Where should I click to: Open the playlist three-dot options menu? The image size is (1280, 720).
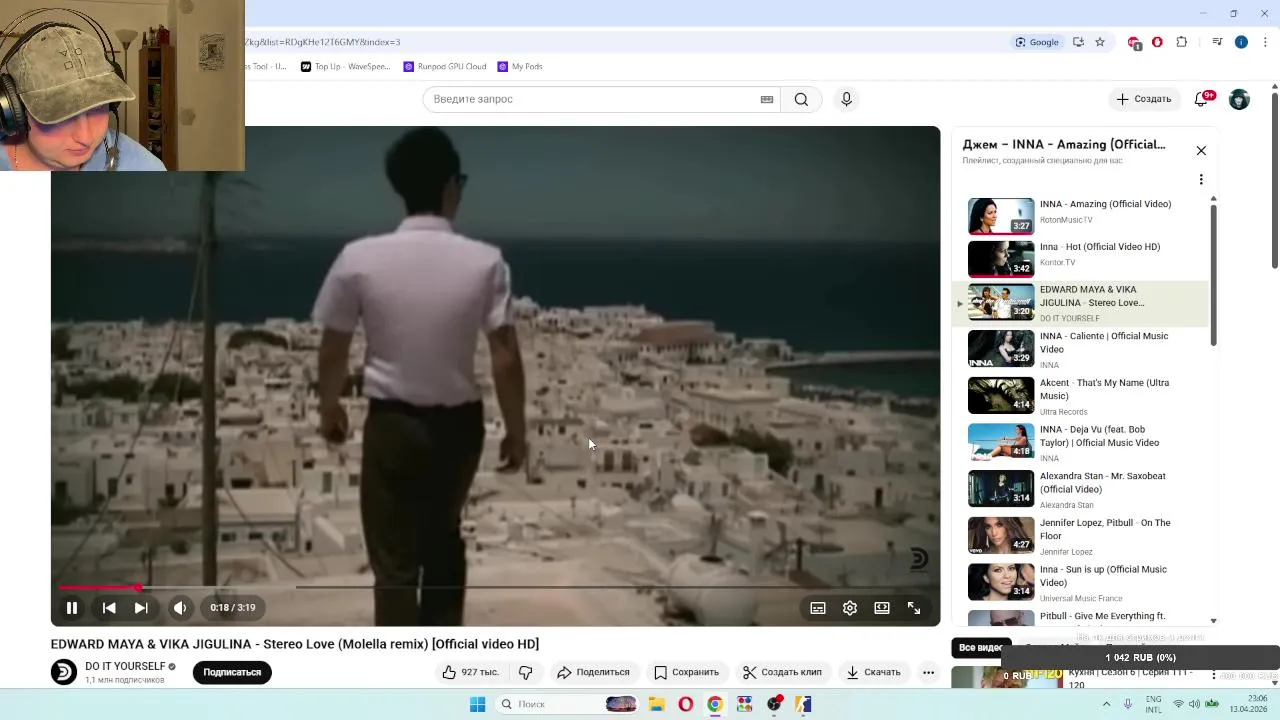1201,180
